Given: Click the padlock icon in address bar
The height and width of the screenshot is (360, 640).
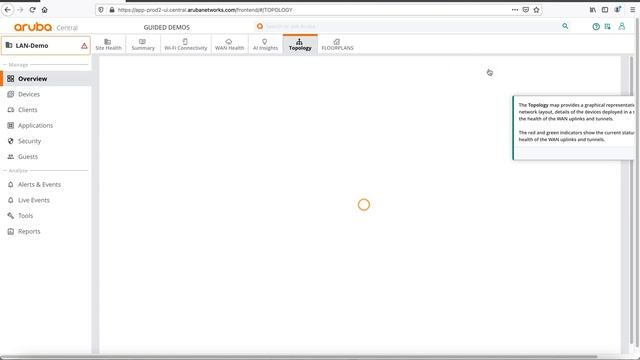Looking at the screenshot, I should coord(111,10).
